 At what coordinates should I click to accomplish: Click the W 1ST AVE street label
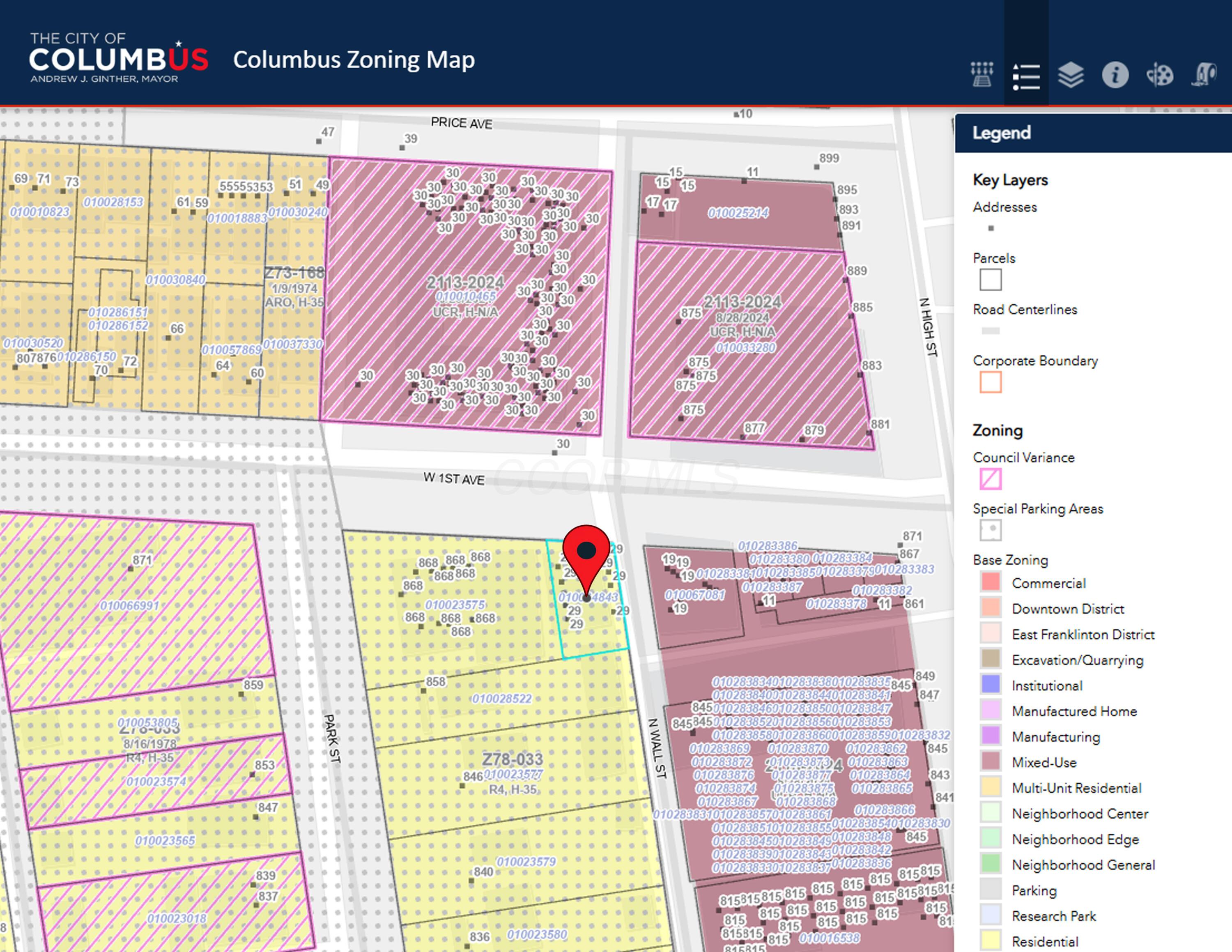click(453, 479)
